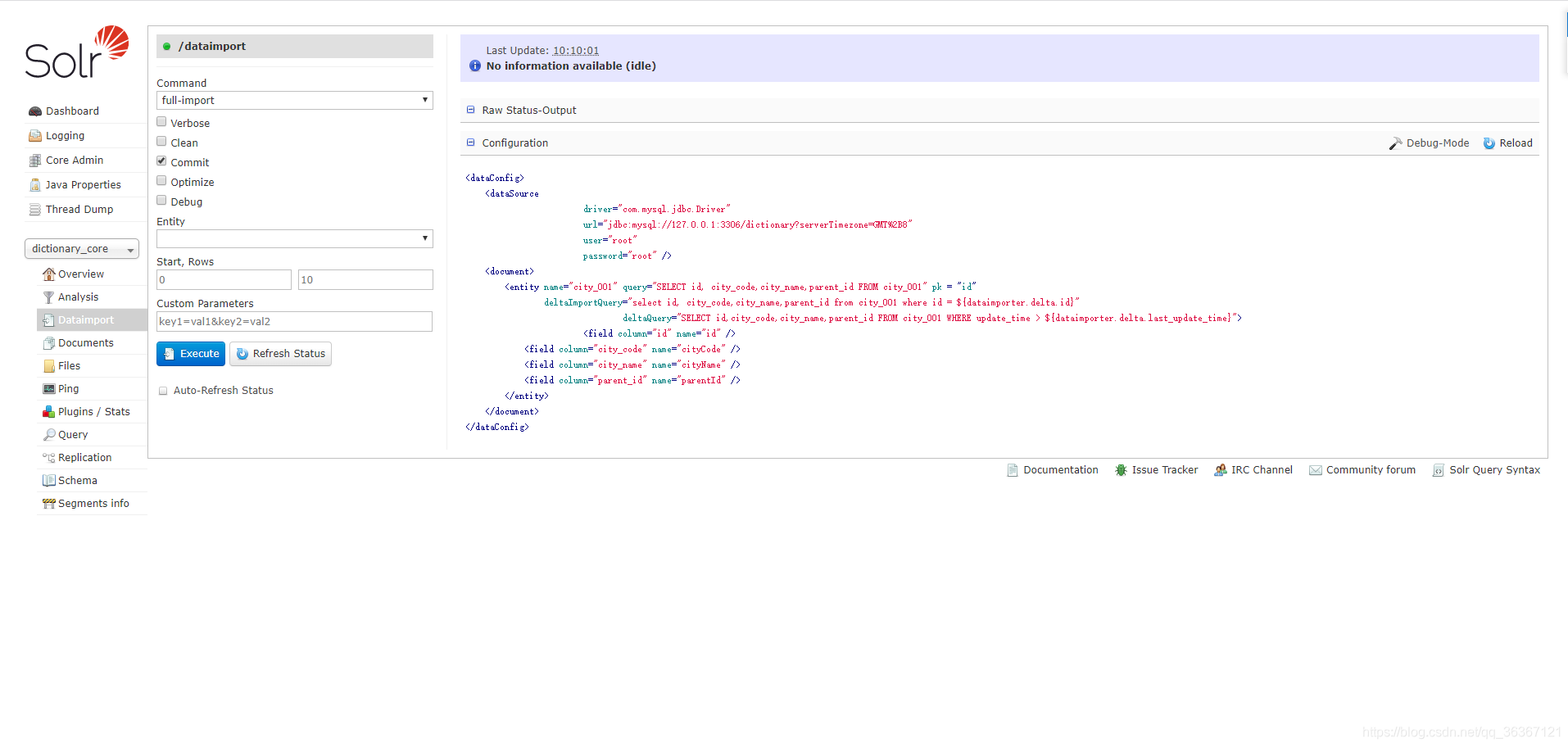Click the Rows input field

point(365,280)
